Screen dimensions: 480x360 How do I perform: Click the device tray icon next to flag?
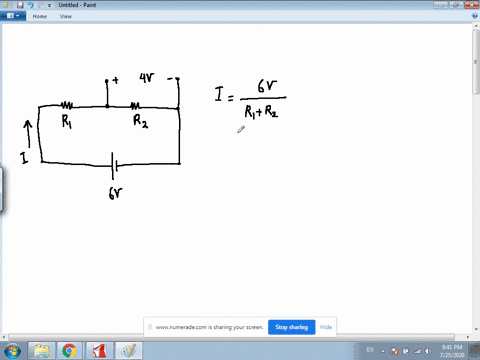406,351
